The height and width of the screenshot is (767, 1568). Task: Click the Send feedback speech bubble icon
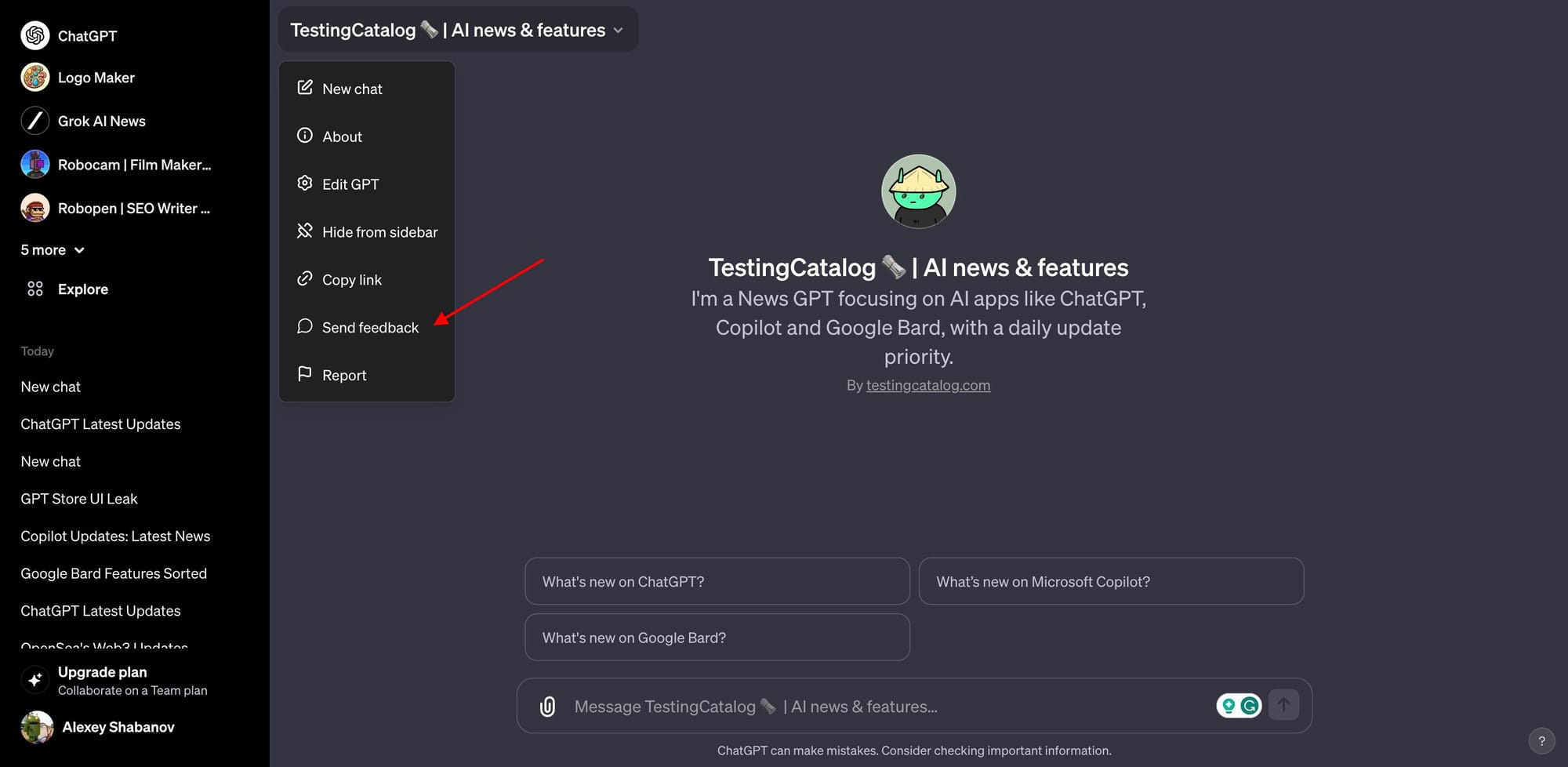305,327
